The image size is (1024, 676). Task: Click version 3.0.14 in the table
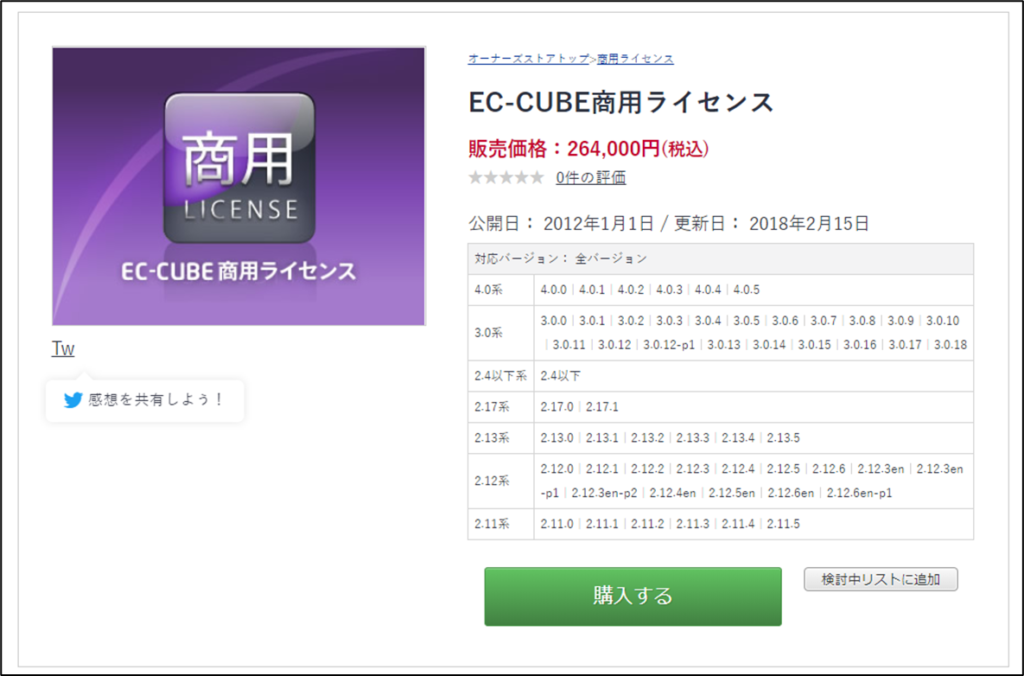click(769, 344)
